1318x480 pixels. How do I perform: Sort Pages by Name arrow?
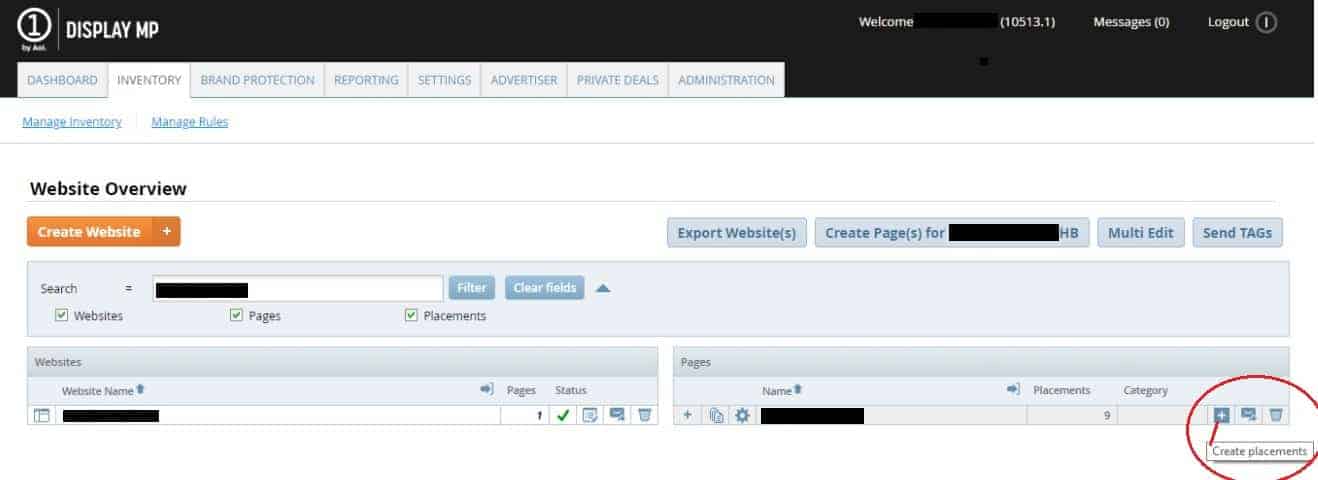(798, 389)
